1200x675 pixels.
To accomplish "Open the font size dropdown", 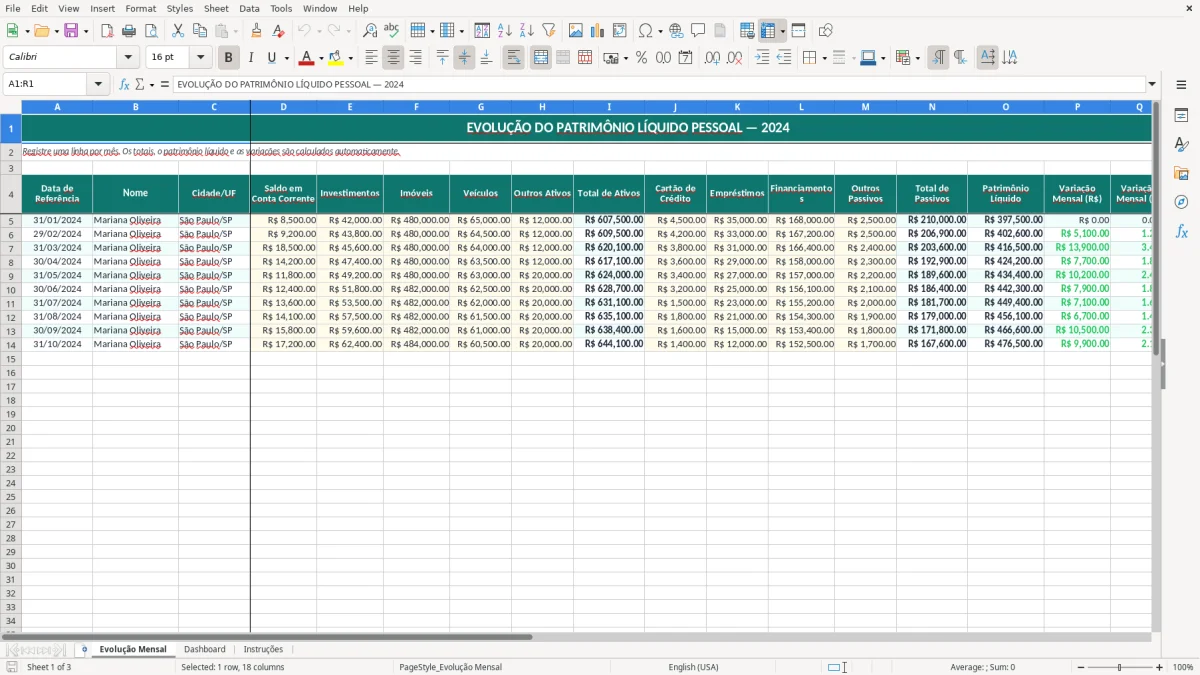I will coord(200,58).
